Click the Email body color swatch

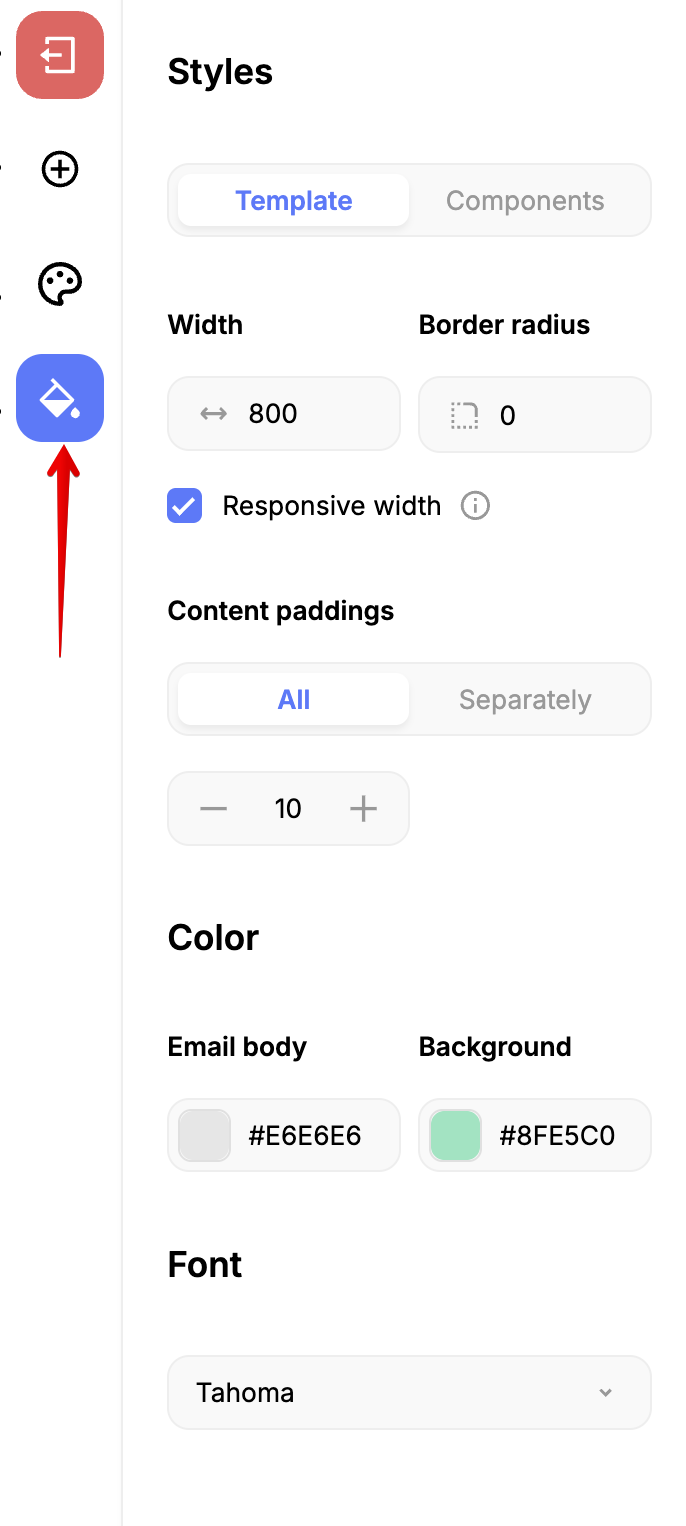click(x=204, y=1136)
